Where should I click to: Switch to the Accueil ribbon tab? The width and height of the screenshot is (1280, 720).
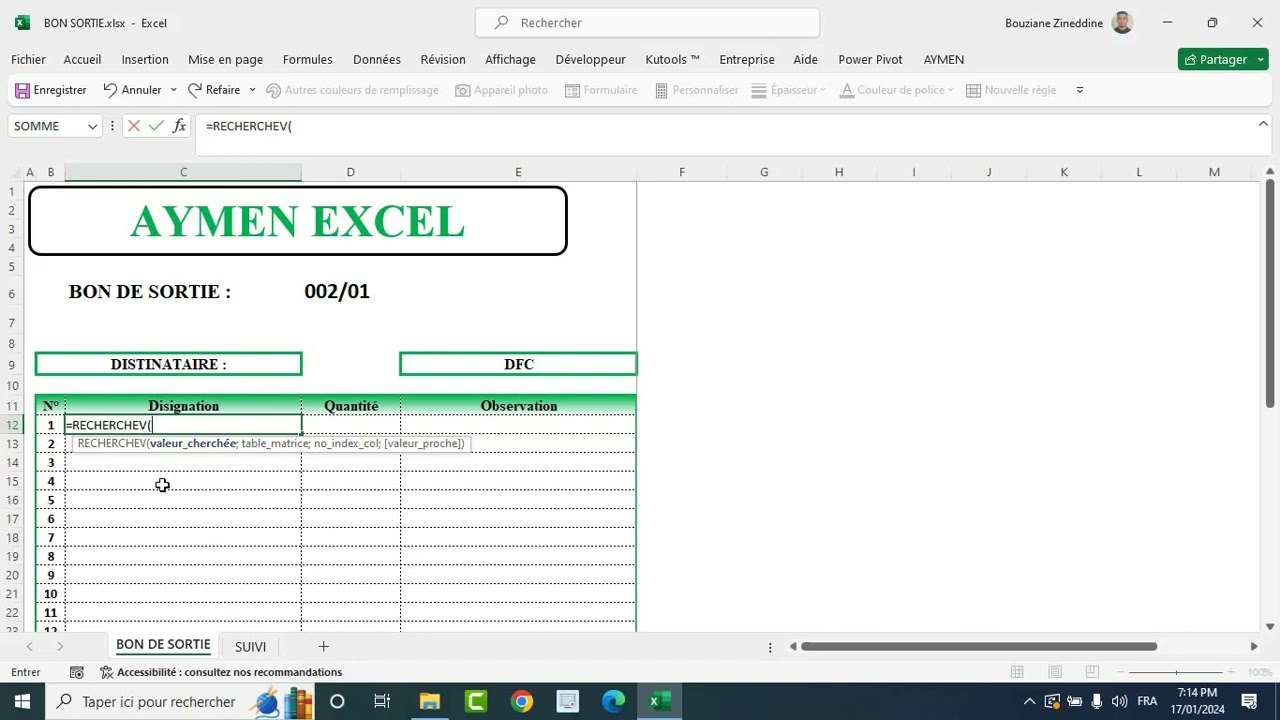82,60
